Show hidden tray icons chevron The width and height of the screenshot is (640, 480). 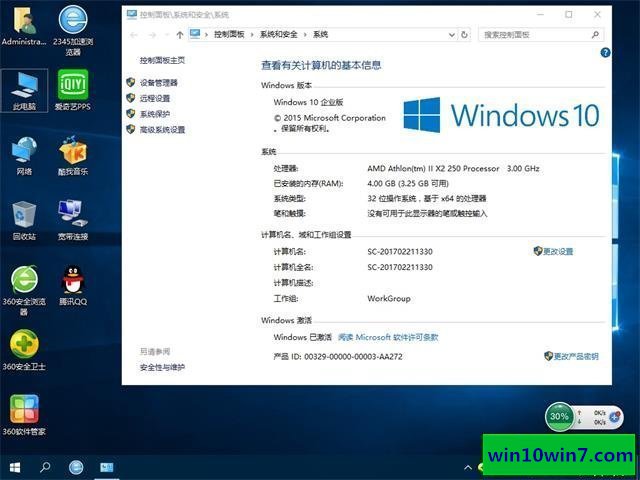pyautogui.click(x=468, y=467)
